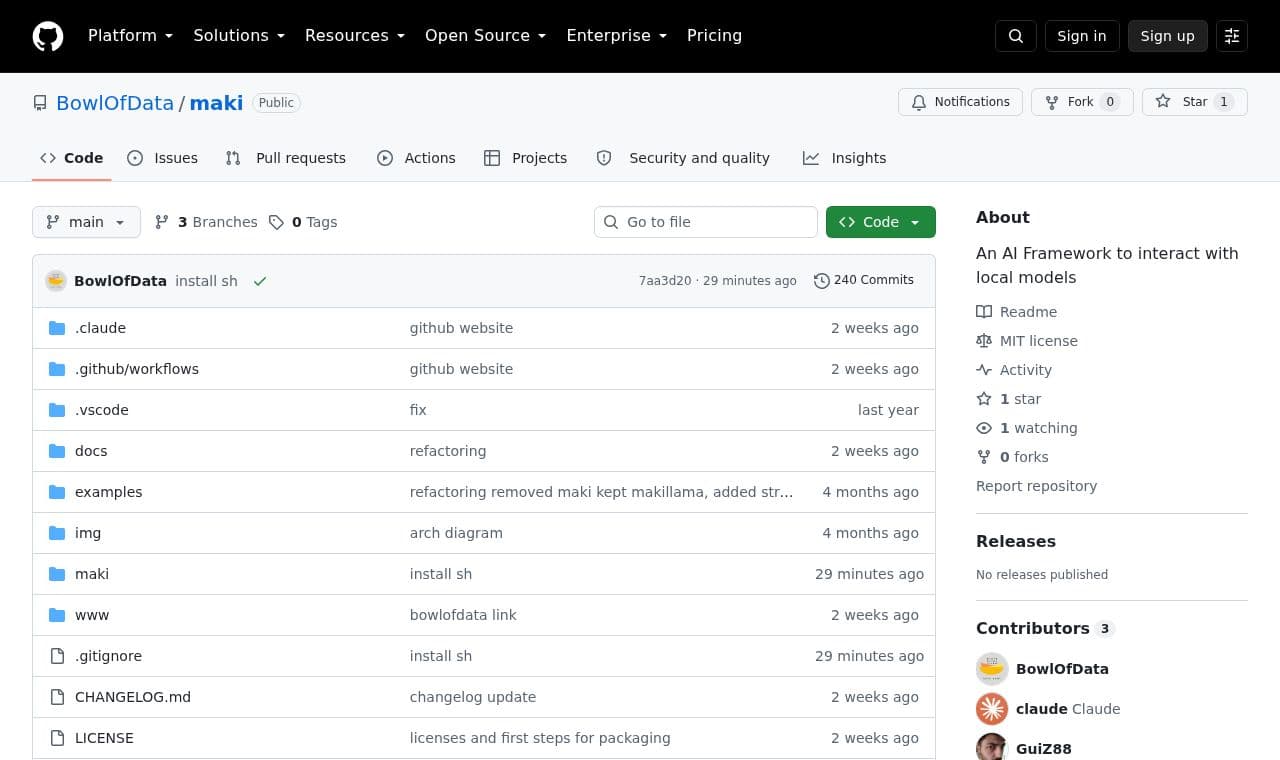
Task: Click the eye icon beside watching
Action: [984, 428]
